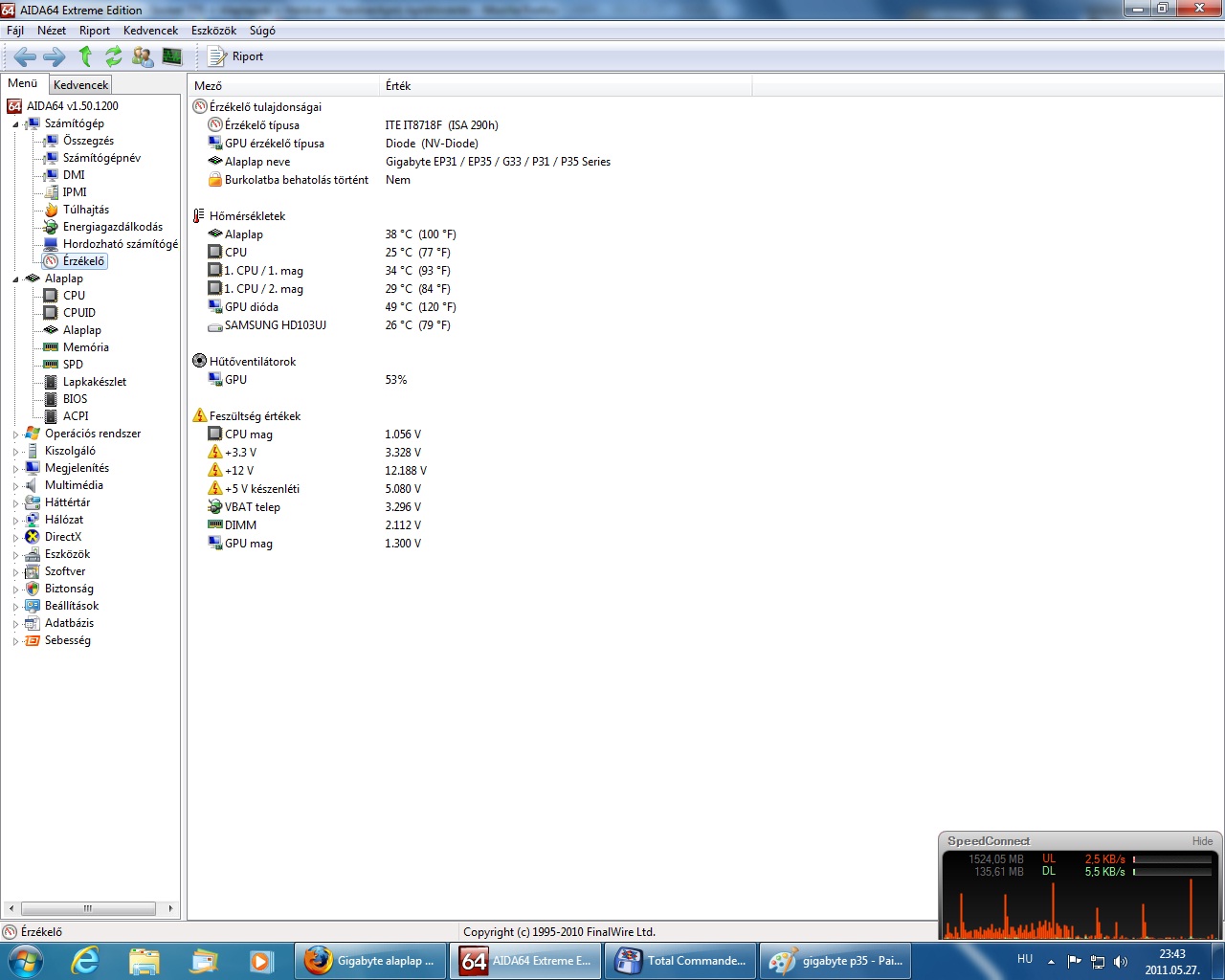The image size is (1225, 980).
Task: Launch Internet Explorer from the taskbar
Action: point(84,961)
